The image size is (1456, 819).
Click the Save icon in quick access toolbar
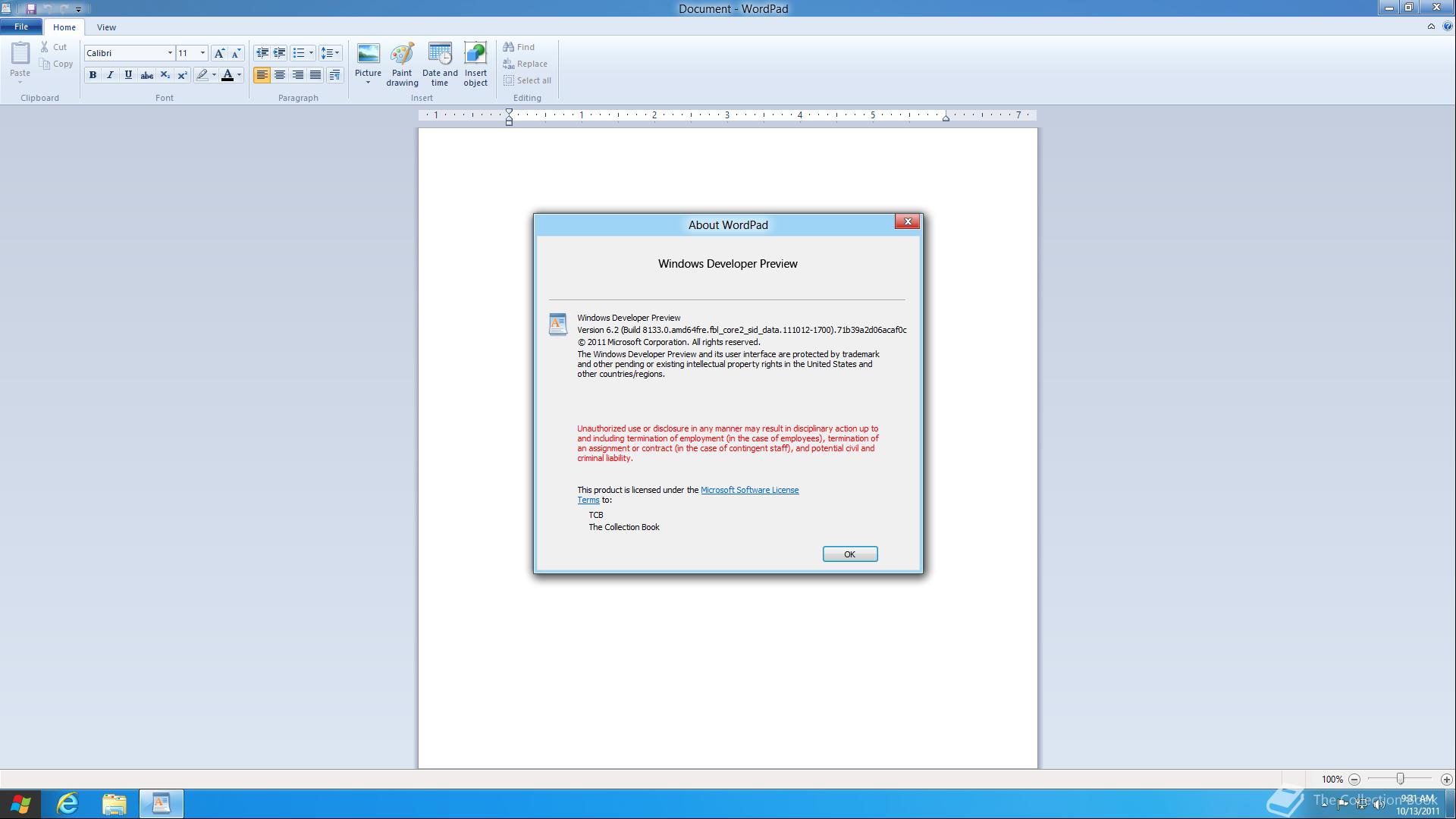point(31,9)
